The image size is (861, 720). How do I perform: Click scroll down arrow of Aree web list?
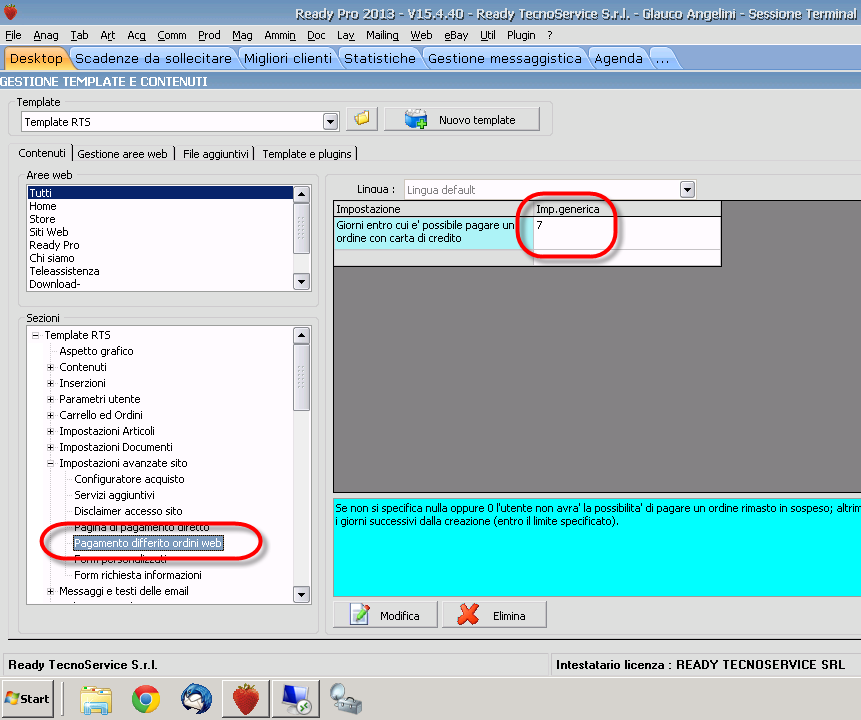coord(301,282)
